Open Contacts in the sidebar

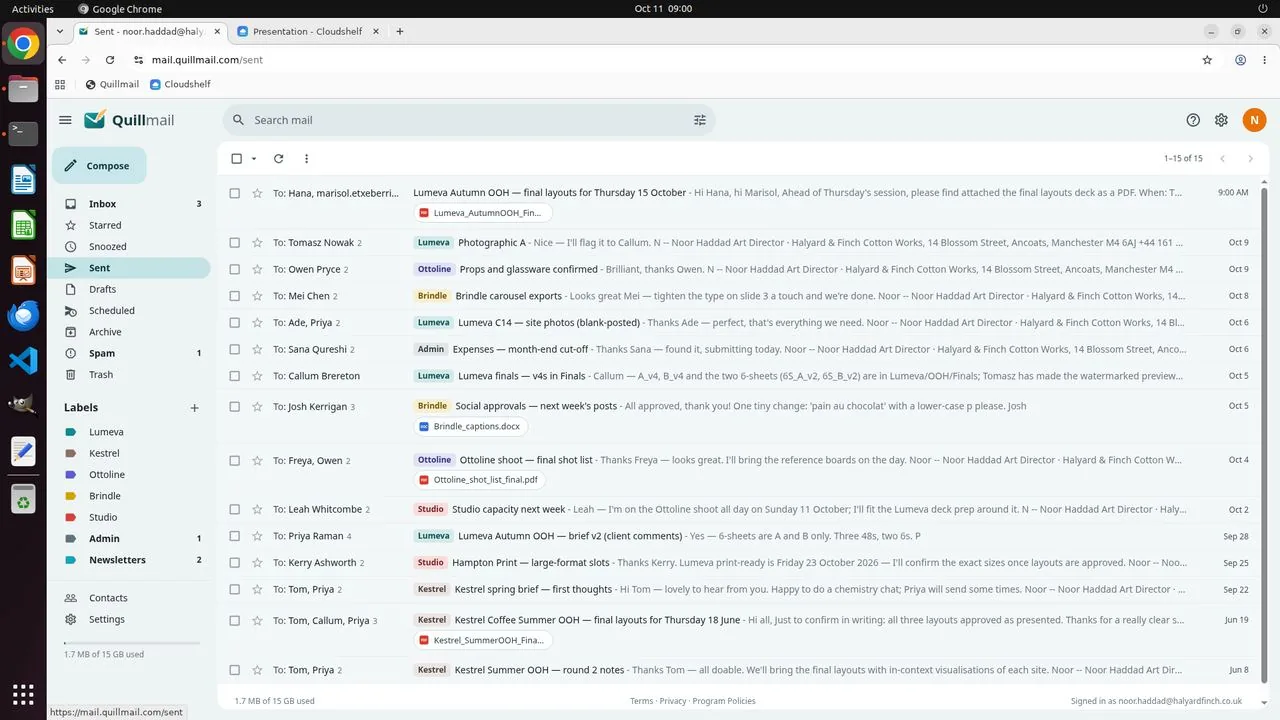(131, 598)
